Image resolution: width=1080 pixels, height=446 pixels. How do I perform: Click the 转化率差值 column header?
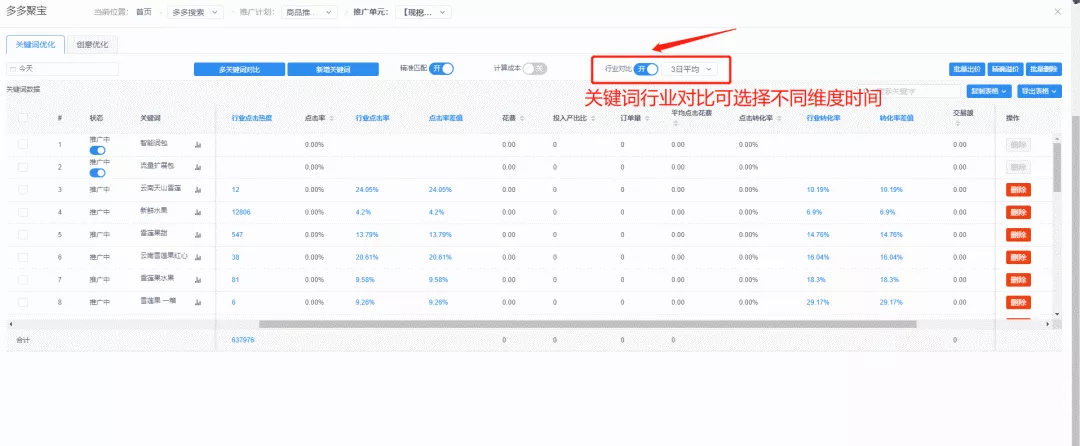coord(896,118)
